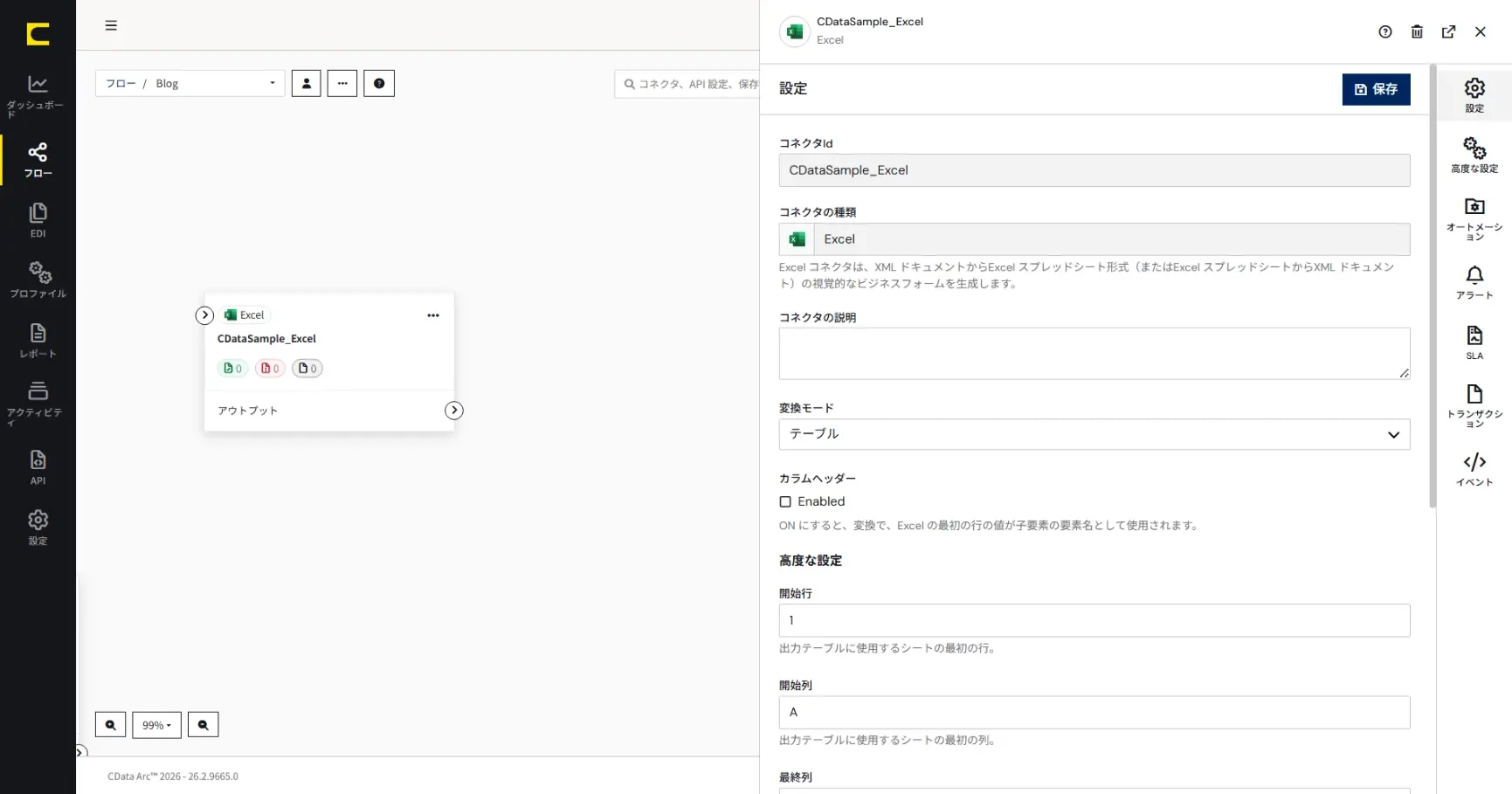Click the settings panel vertical scrollbar

1433,286
